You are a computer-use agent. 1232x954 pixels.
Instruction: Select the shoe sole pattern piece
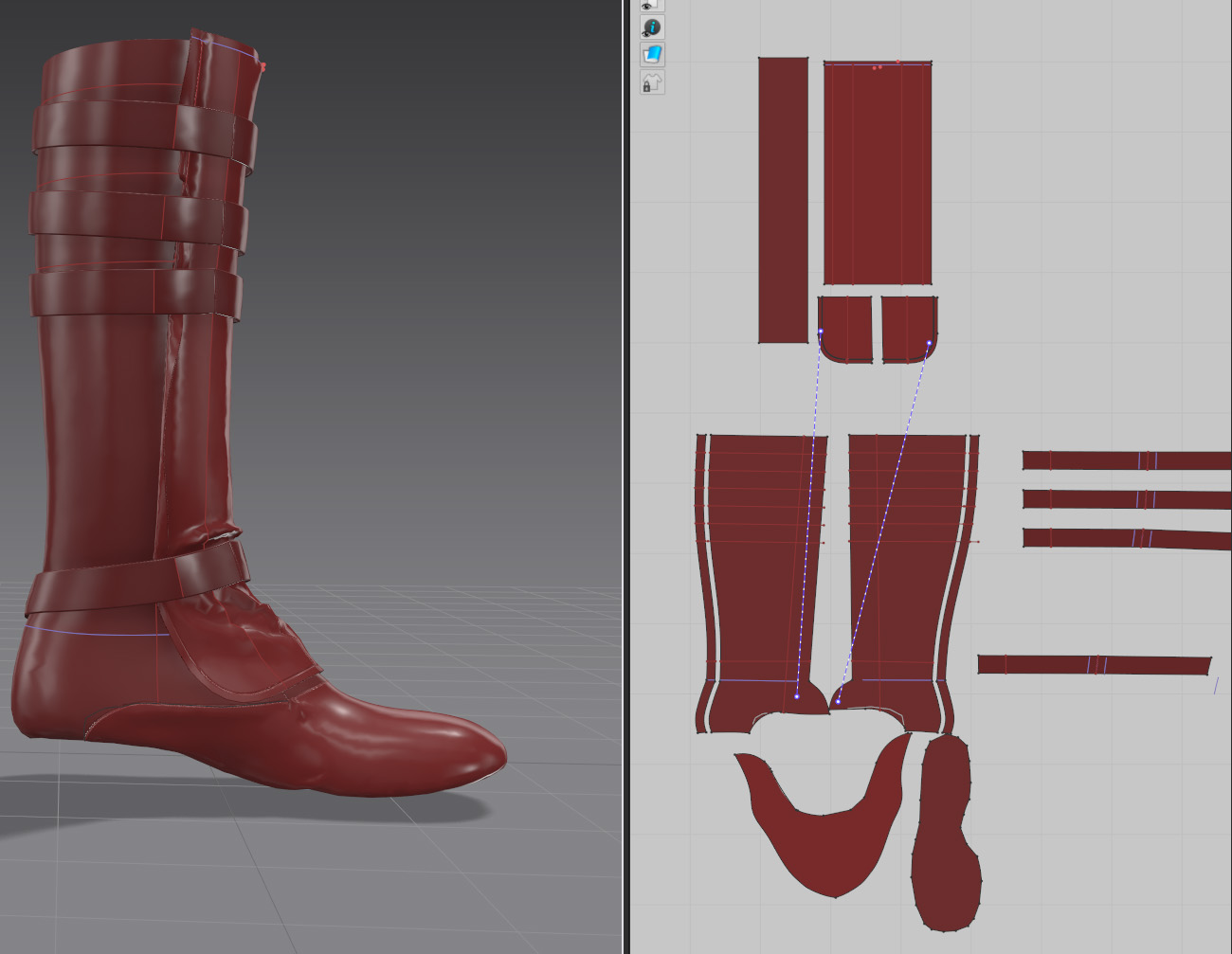(945, 834)
